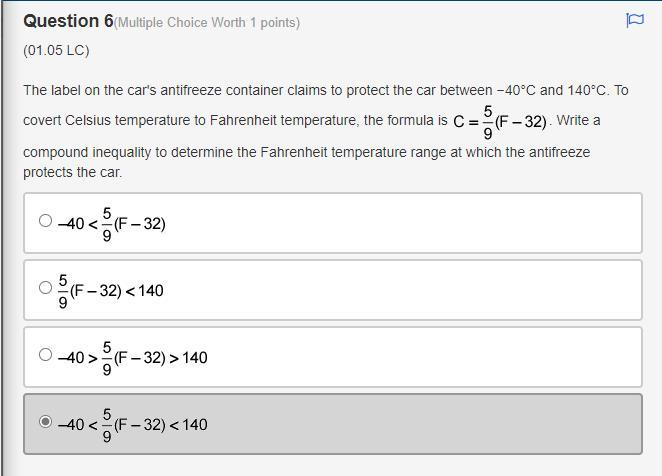Click the second option's 5/9(F − 32) < 140 expression
This screenshot has width=662, height=476.
click(x=112, y=291)
